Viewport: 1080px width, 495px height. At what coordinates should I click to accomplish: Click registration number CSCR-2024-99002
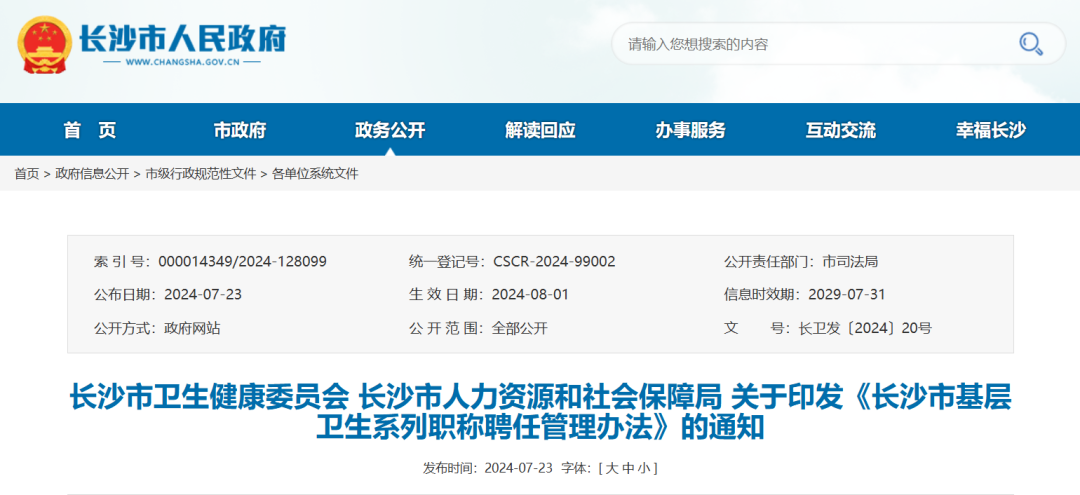click(554, 262)
